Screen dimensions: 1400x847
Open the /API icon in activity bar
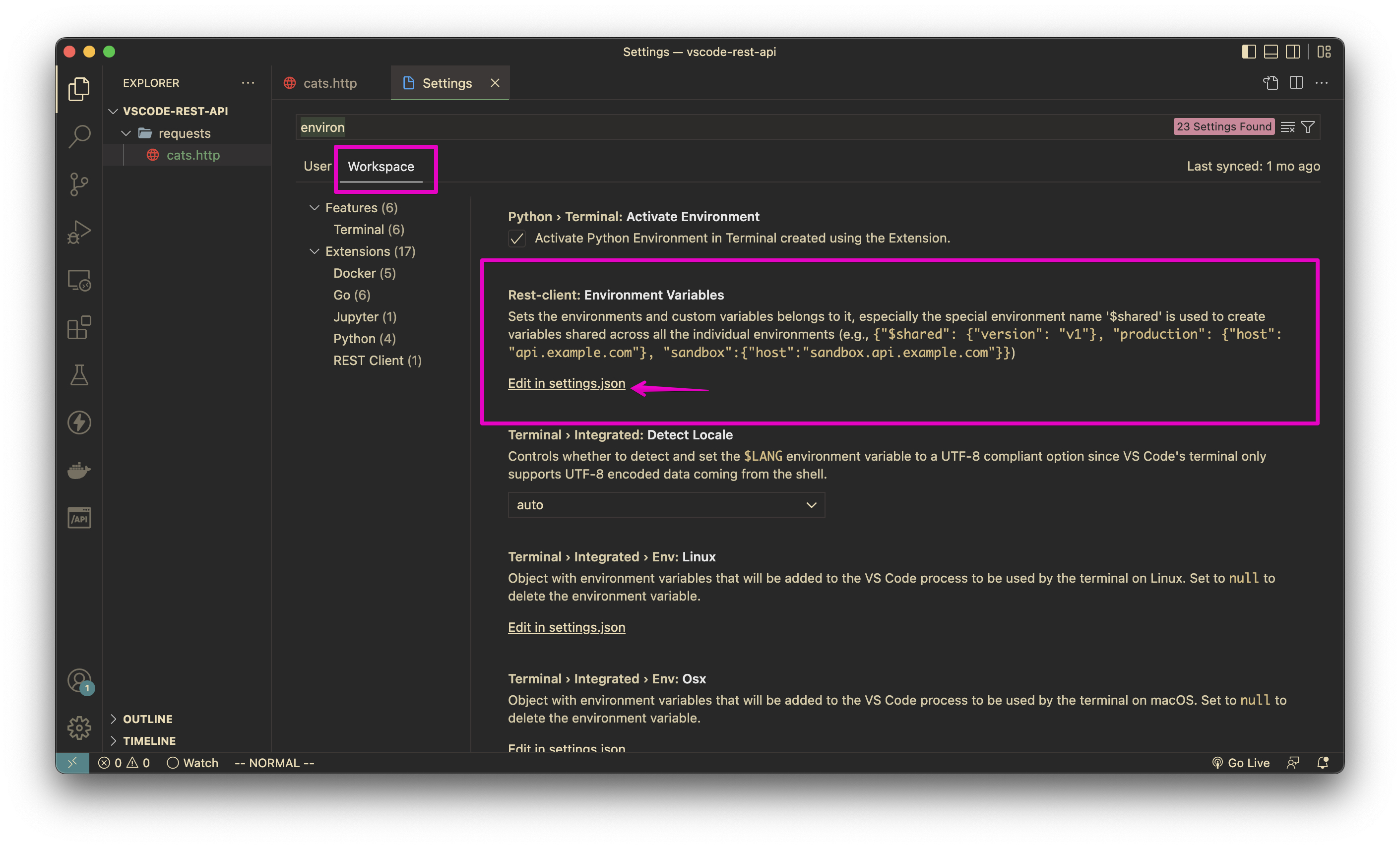pyautogui.click(x=79, y=518)
